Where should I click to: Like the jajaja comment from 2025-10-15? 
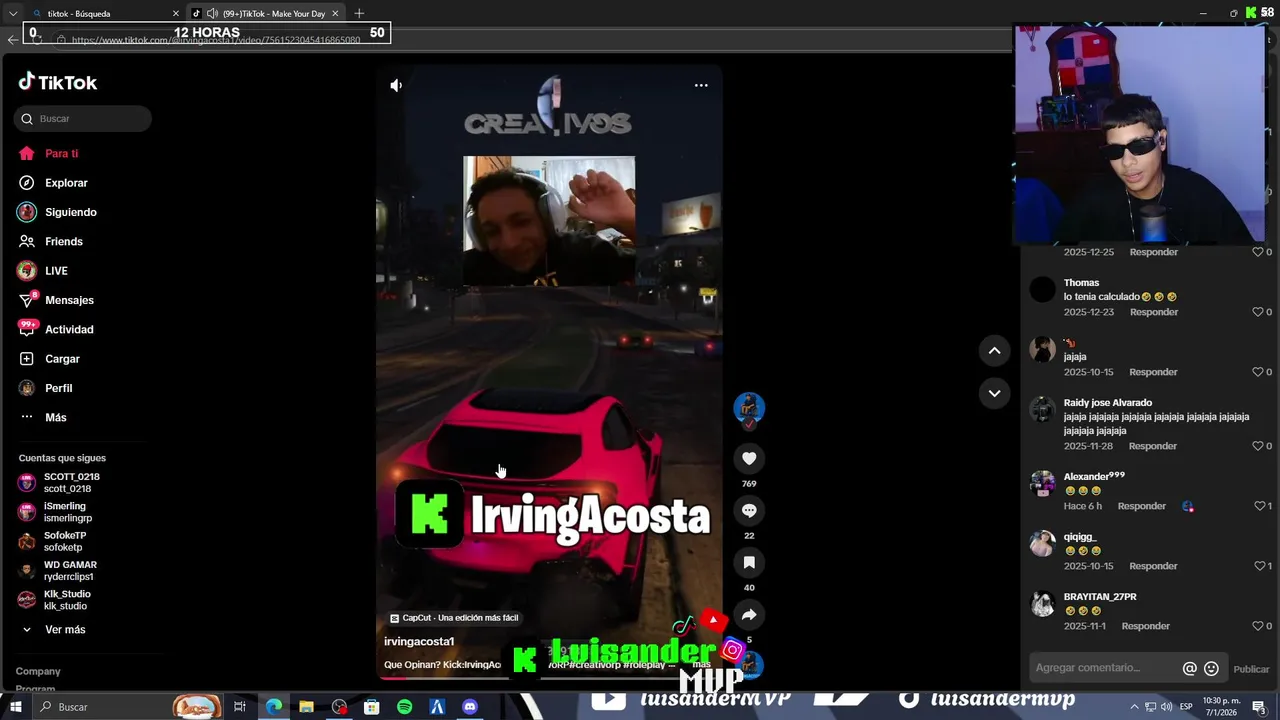pyautogui.click(x=1258, y=372)
